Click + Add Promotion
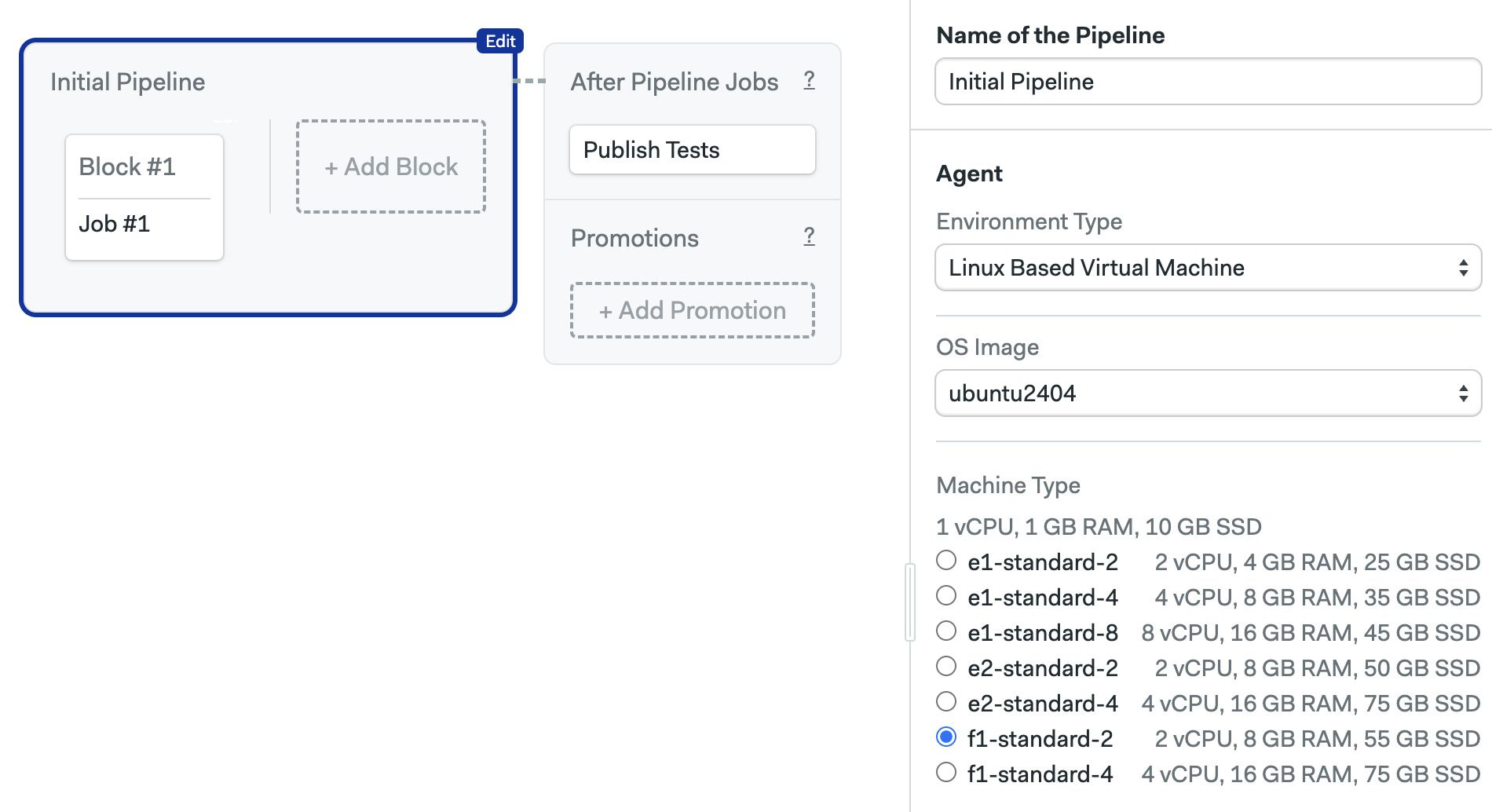The width and height of the screenshot is (1492, 812). tap(692, 310)
